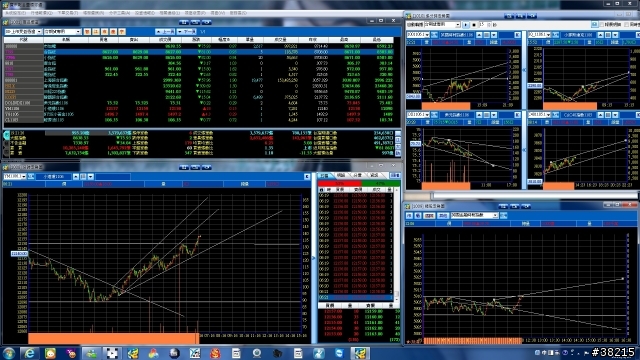Select the YM1106 row in the quote table
The height and width of the screenshot is (360, 640).
point(198,109)
